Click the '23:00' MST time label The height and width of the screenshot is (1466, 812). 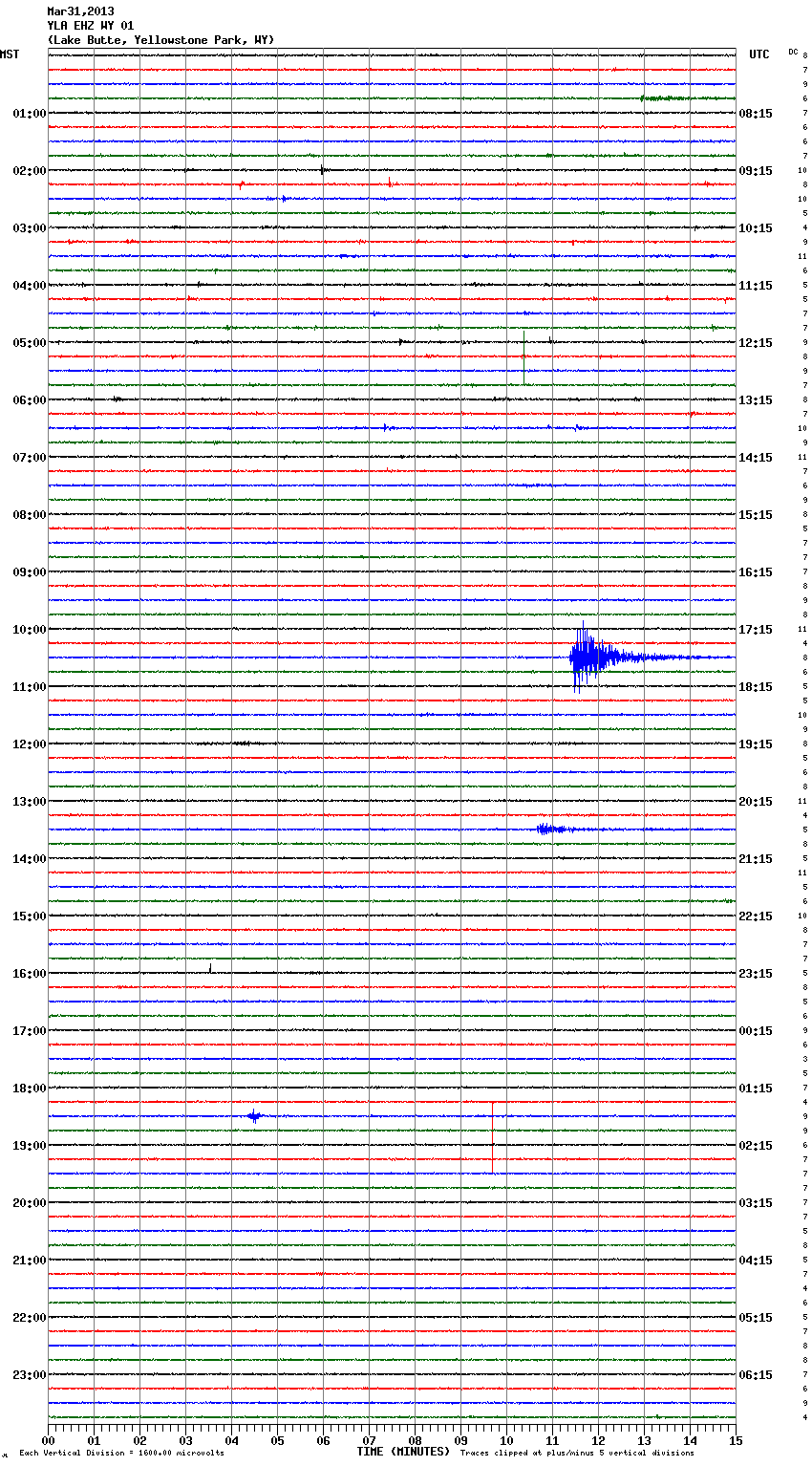pyautogui.click(x=29, y=1375)
